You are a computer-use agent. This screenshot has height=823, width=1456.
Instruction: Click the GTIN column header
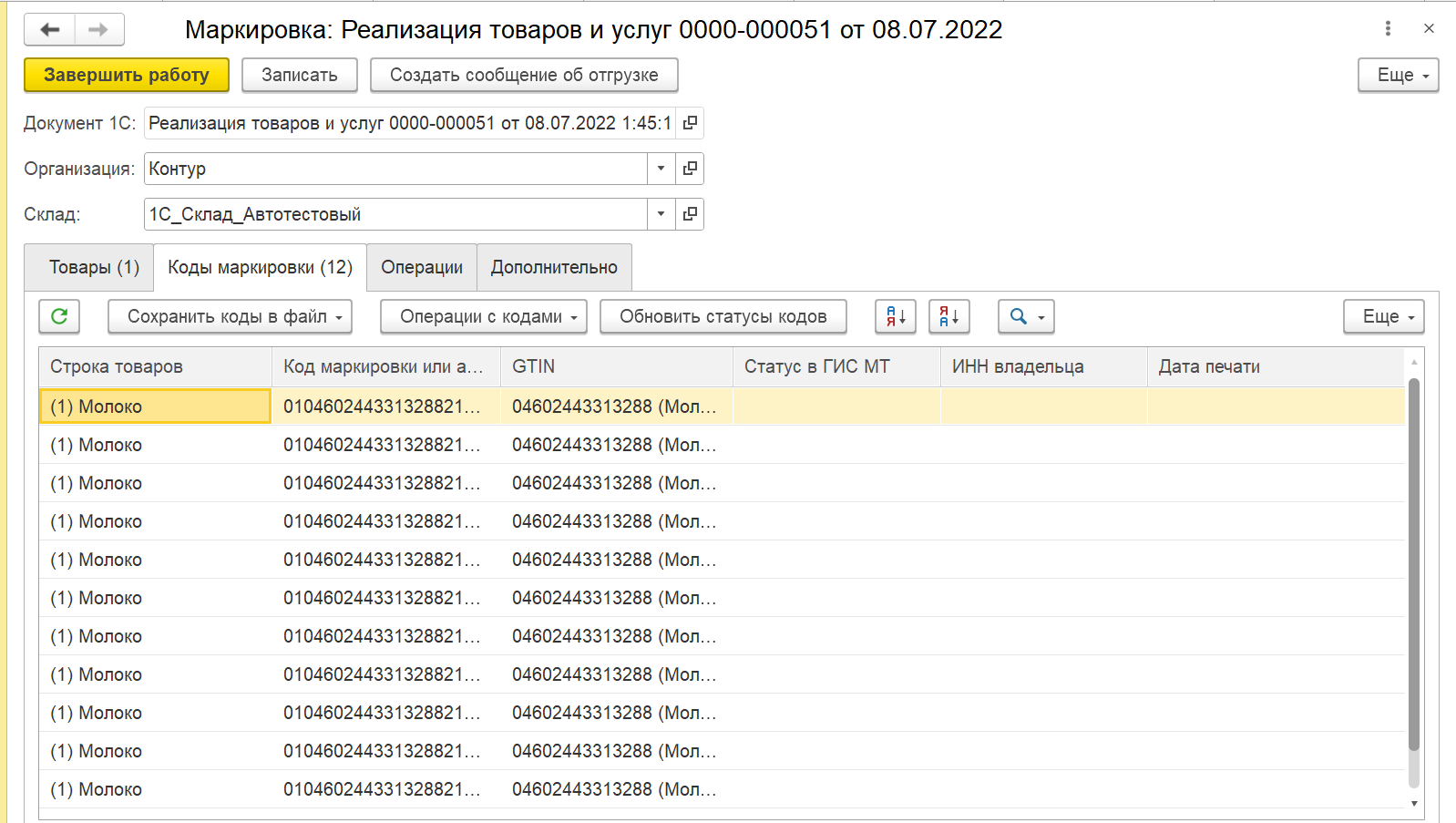pyautogui.click(x=617, y=366)
